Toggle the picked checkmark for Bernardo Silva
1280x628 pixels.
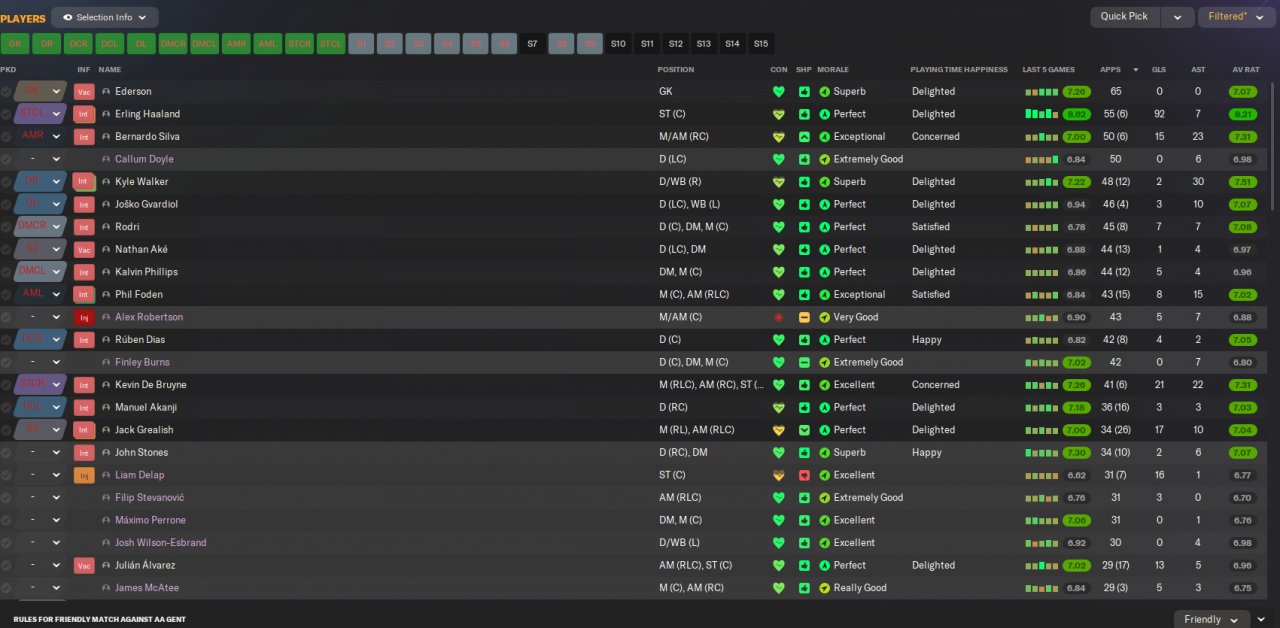(x=6, y=137)
